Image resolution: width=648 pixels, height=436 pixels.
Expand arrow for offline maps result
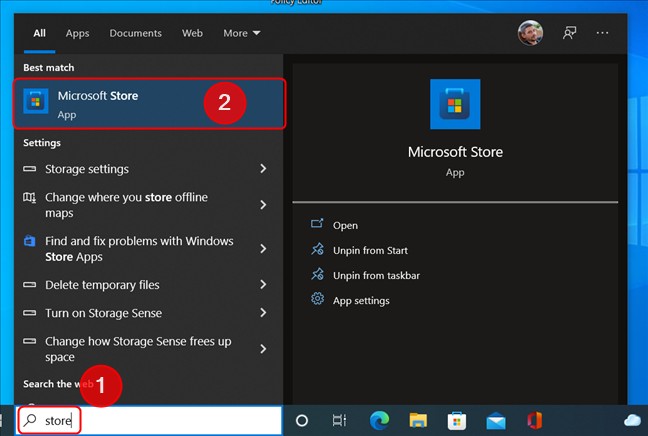click(263, 205)
